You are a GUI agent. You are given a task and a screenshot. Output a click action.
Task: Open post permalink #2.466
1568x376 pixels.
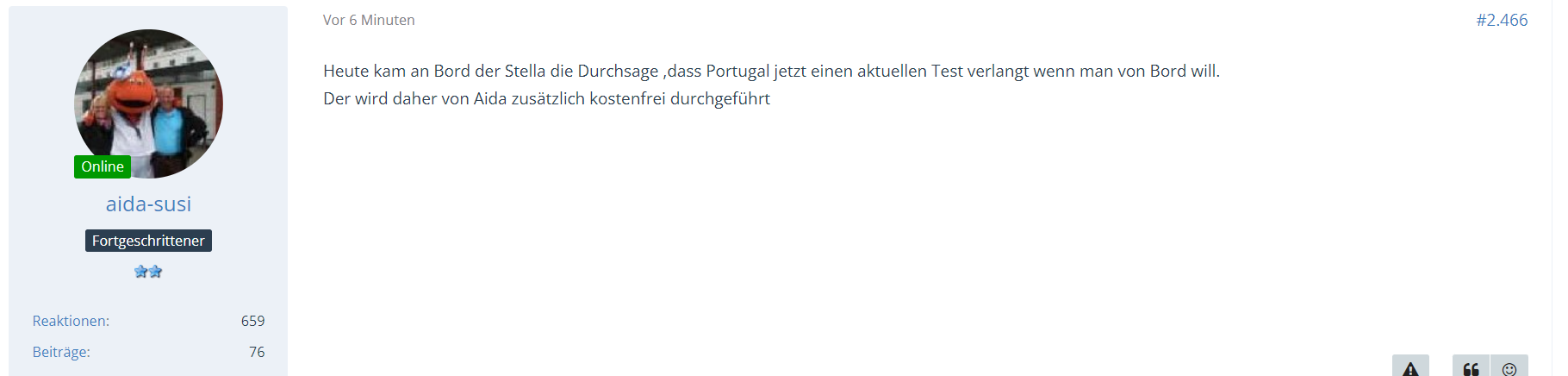click(x=1502, y=20)
